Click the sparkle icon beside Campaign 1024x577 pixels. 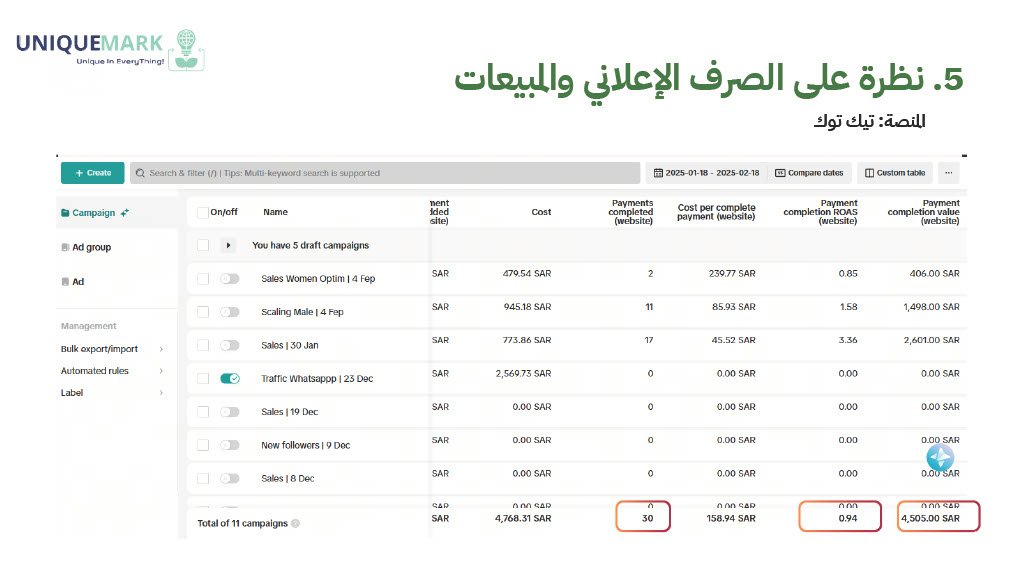tap(125, 213)
